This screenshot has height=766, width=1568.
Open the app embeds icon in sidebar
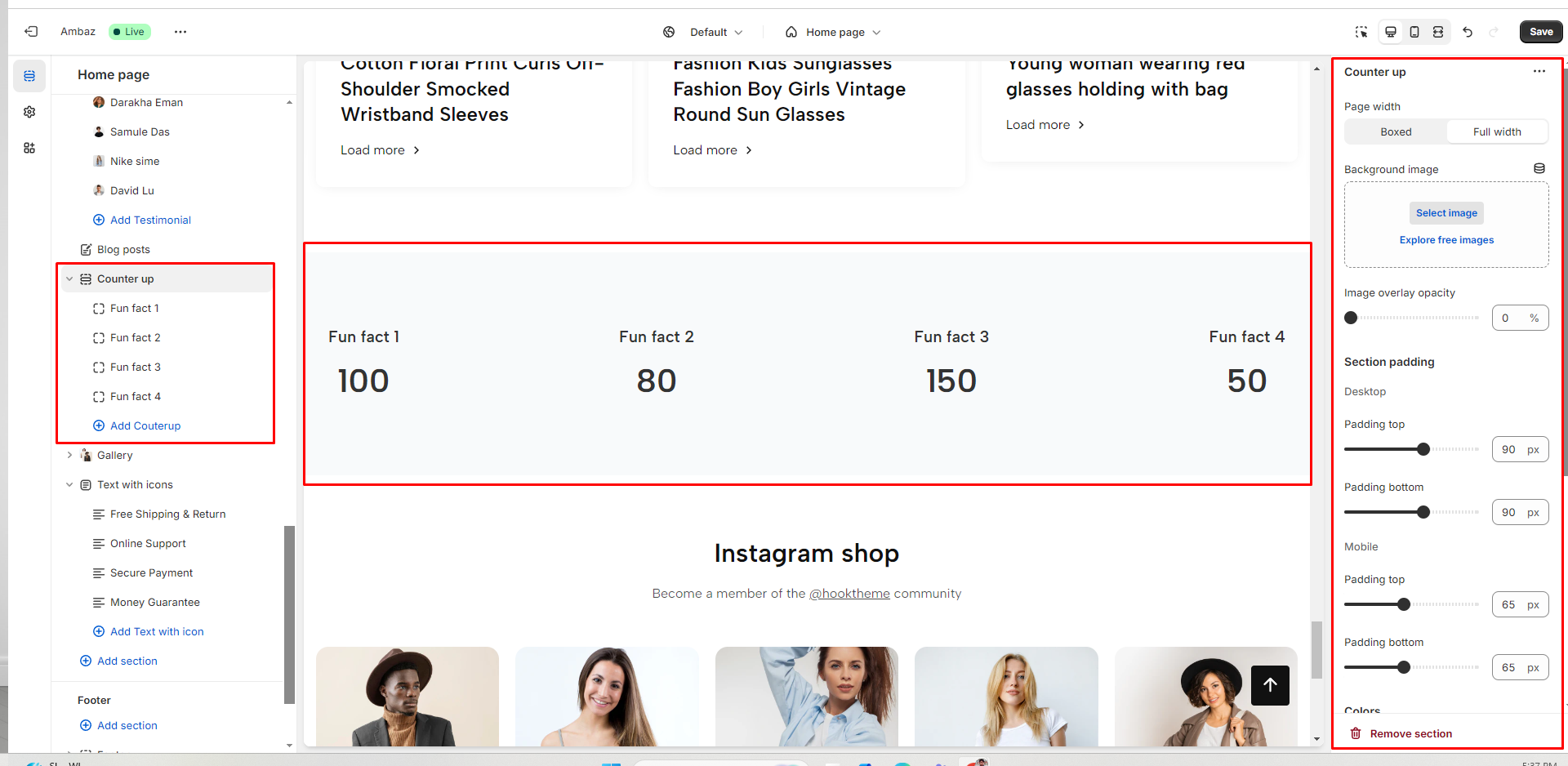29,148
